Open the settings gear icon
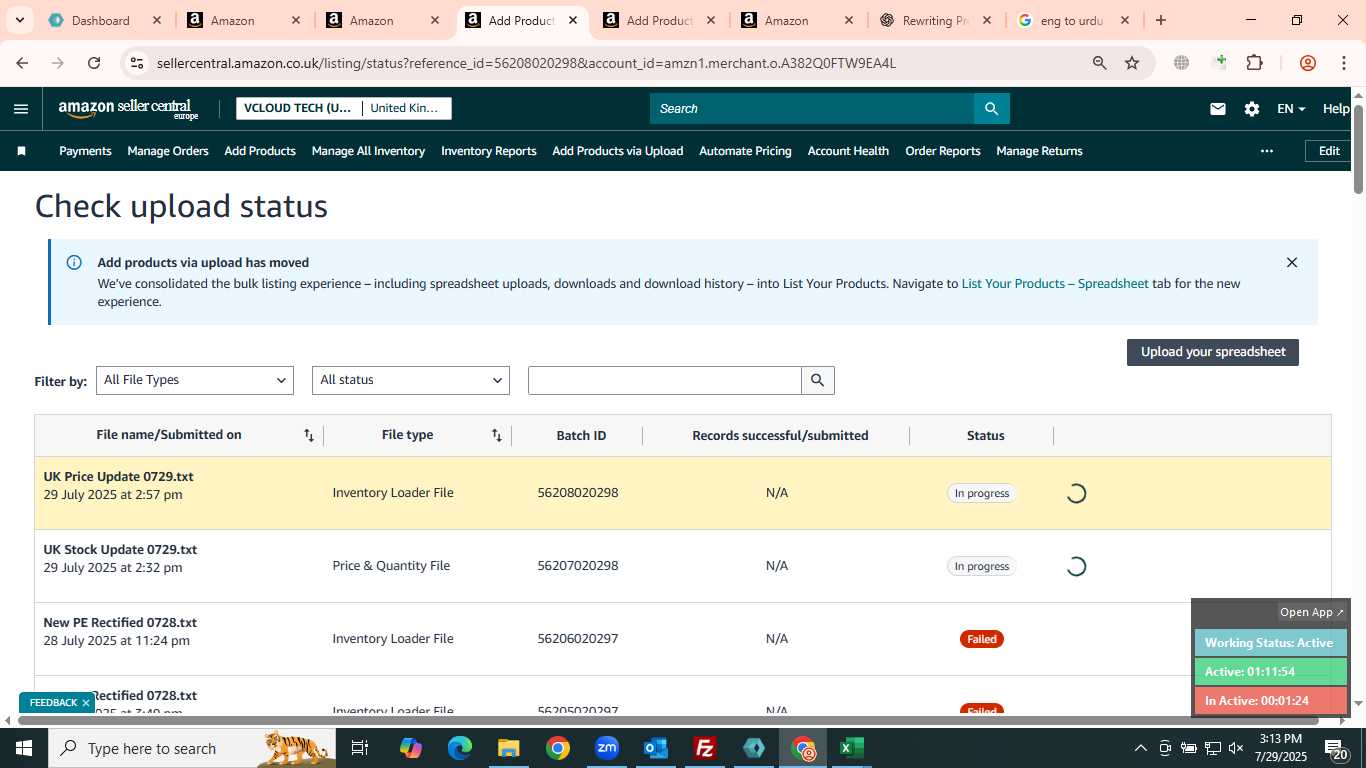1366x768 pixels. coord(1251,109)
